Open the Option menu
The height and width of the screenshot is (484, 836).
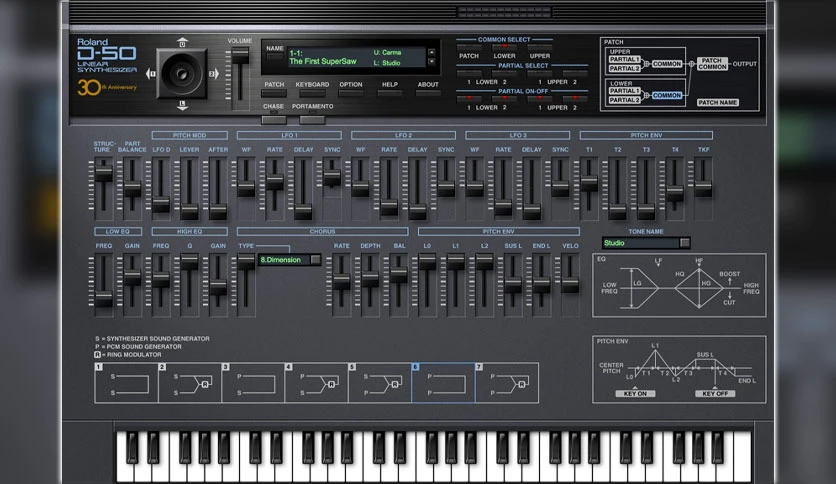point(351,93)
